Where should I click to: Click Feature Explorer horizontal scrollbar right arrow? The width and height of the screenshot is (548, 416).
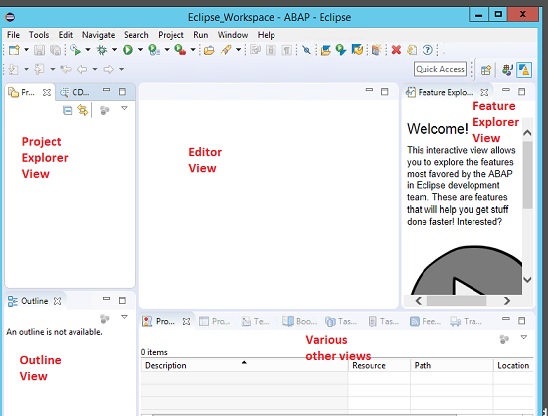[507, 301]
